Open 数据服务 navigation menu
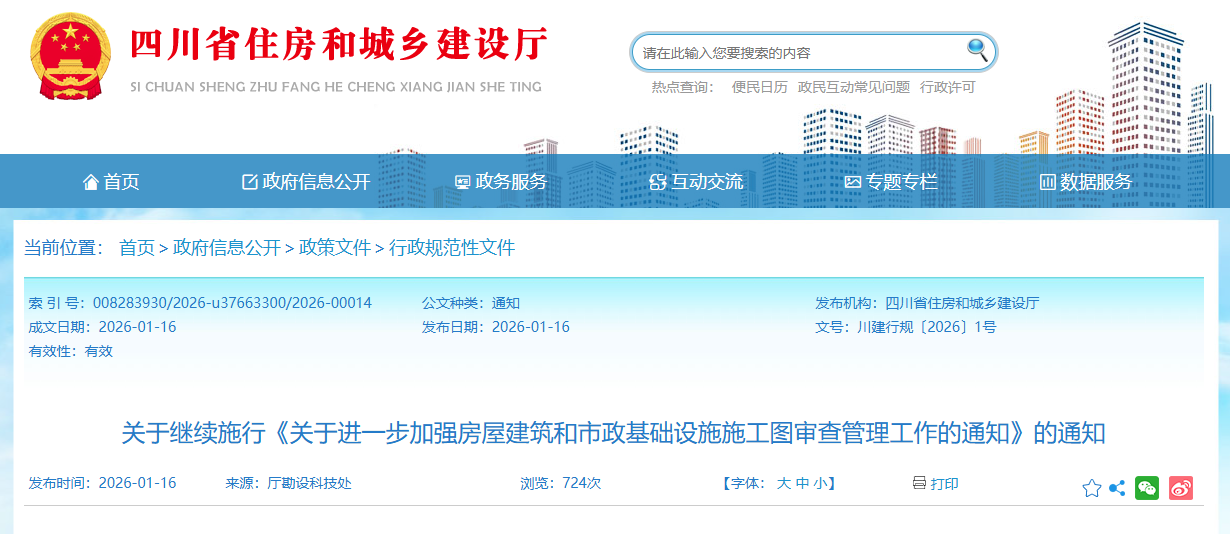The height and width of the screenshot is (534, 1230). 1086,182
